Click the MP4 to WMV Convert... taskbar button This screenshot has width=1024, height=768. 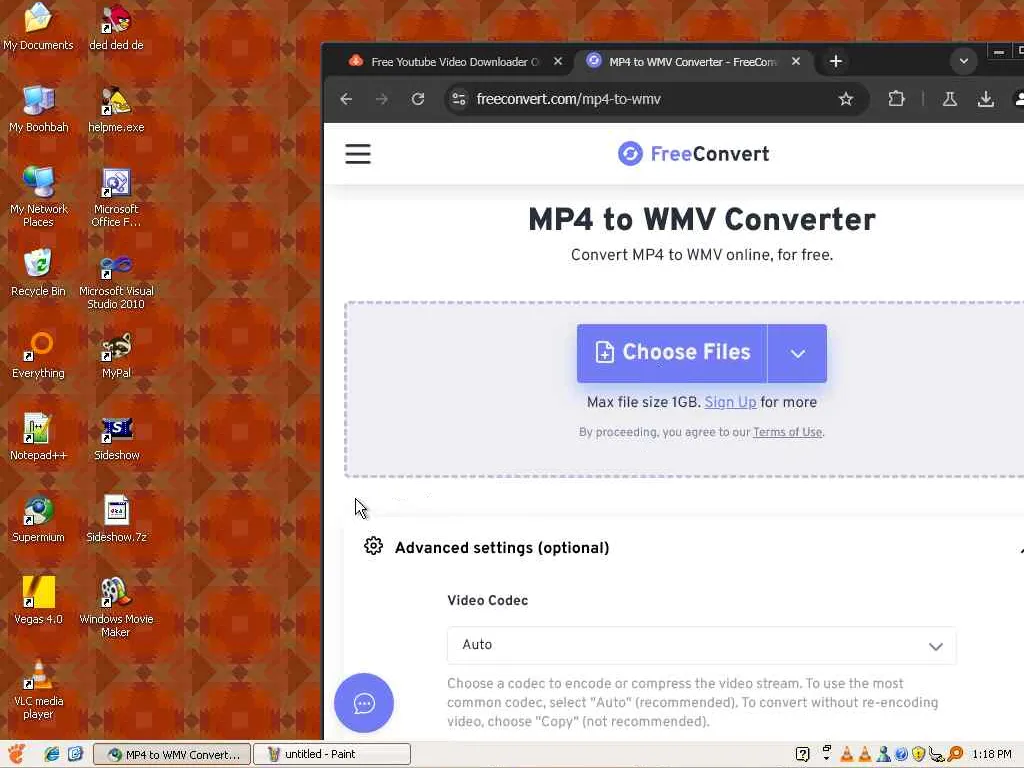(172, 754)
